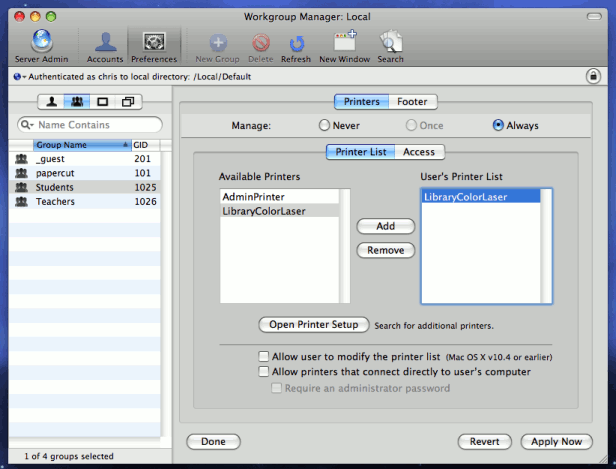The width and height of the screenshot is (616, 469).
Task: Select the Teachers group
Action: (84, 202)
